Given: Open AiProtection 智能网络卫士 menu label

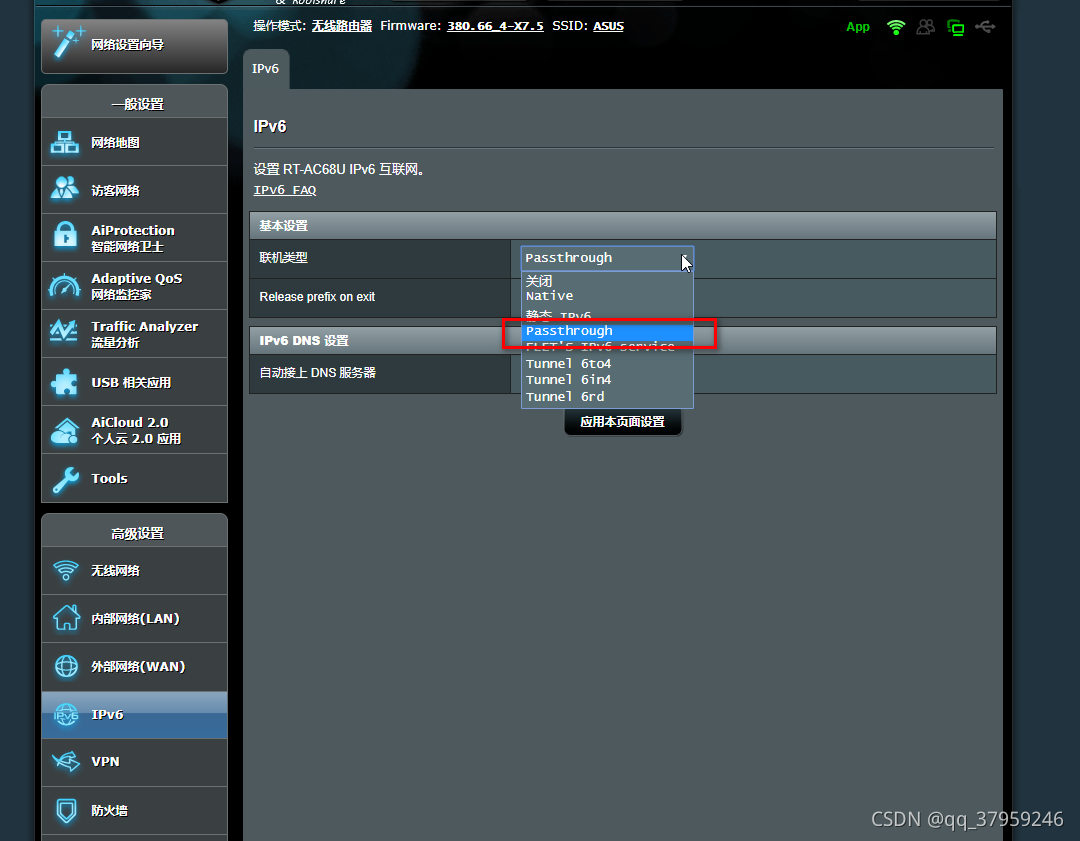Looking at the screenshot, I should click(x=133, y=238).
